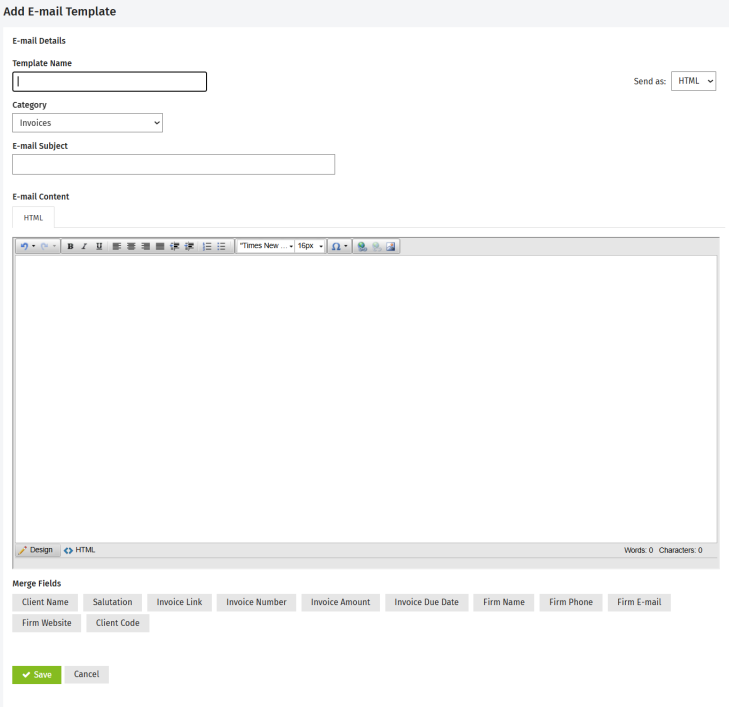Open the Send as format dropdown
This screenshot has height=707, width=729.
[x=694, y=82]
